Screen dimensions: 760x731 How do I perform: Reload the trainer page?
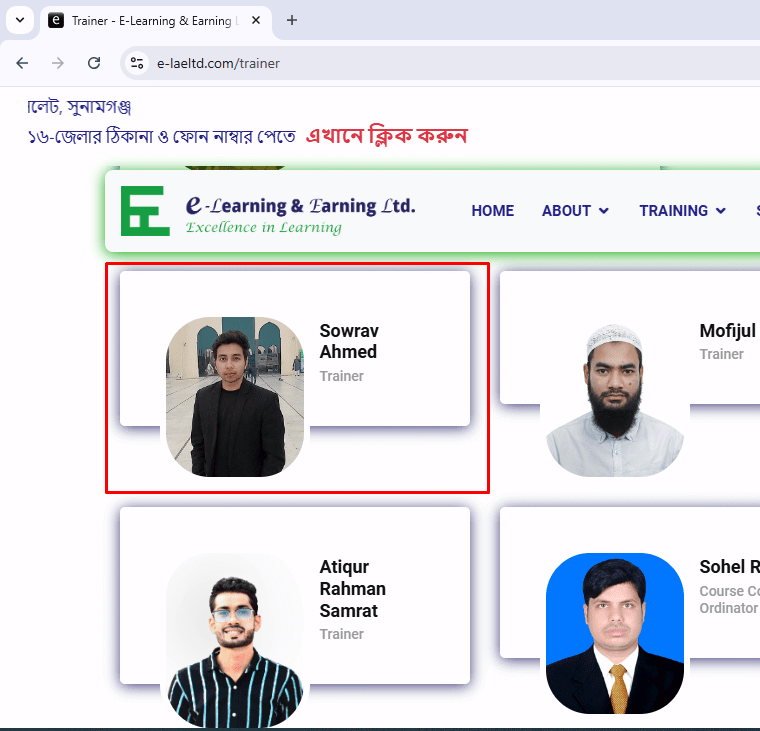click(94, 63)
